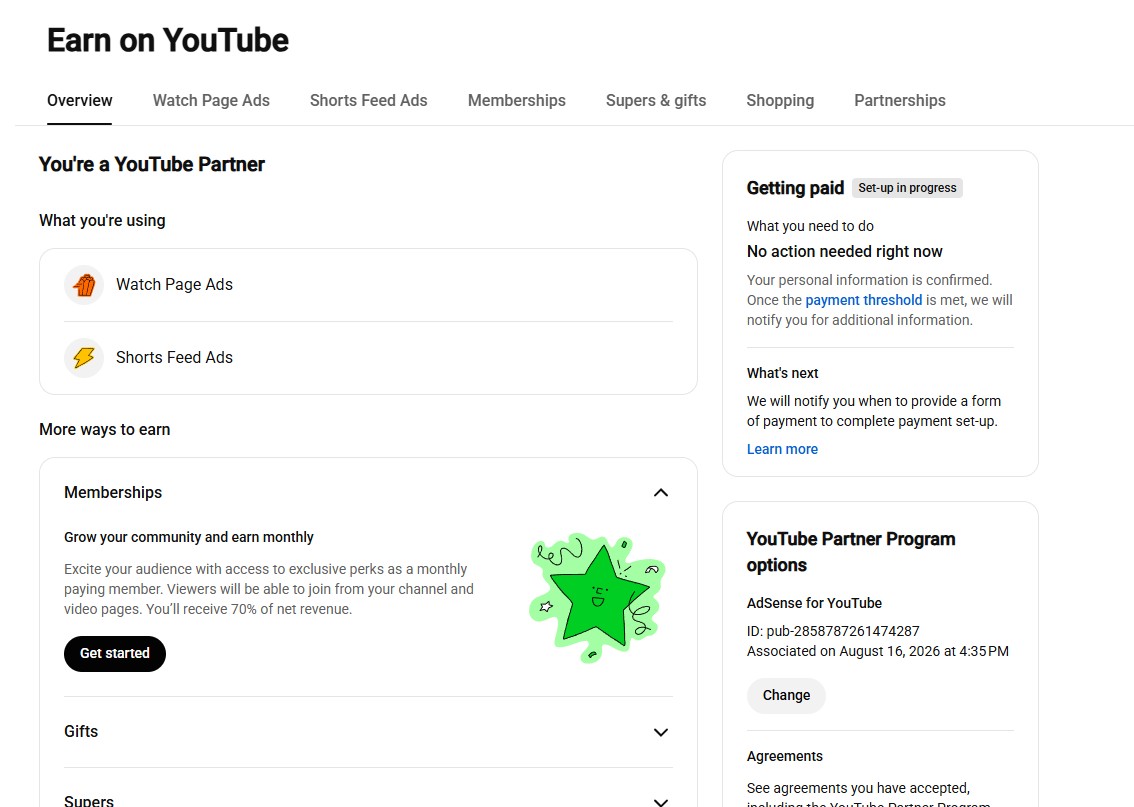The width and height of the screenshot is (1134, 807).
Task: Click the Watch Page Ads popcorn icon
Action: coord(84,285)
